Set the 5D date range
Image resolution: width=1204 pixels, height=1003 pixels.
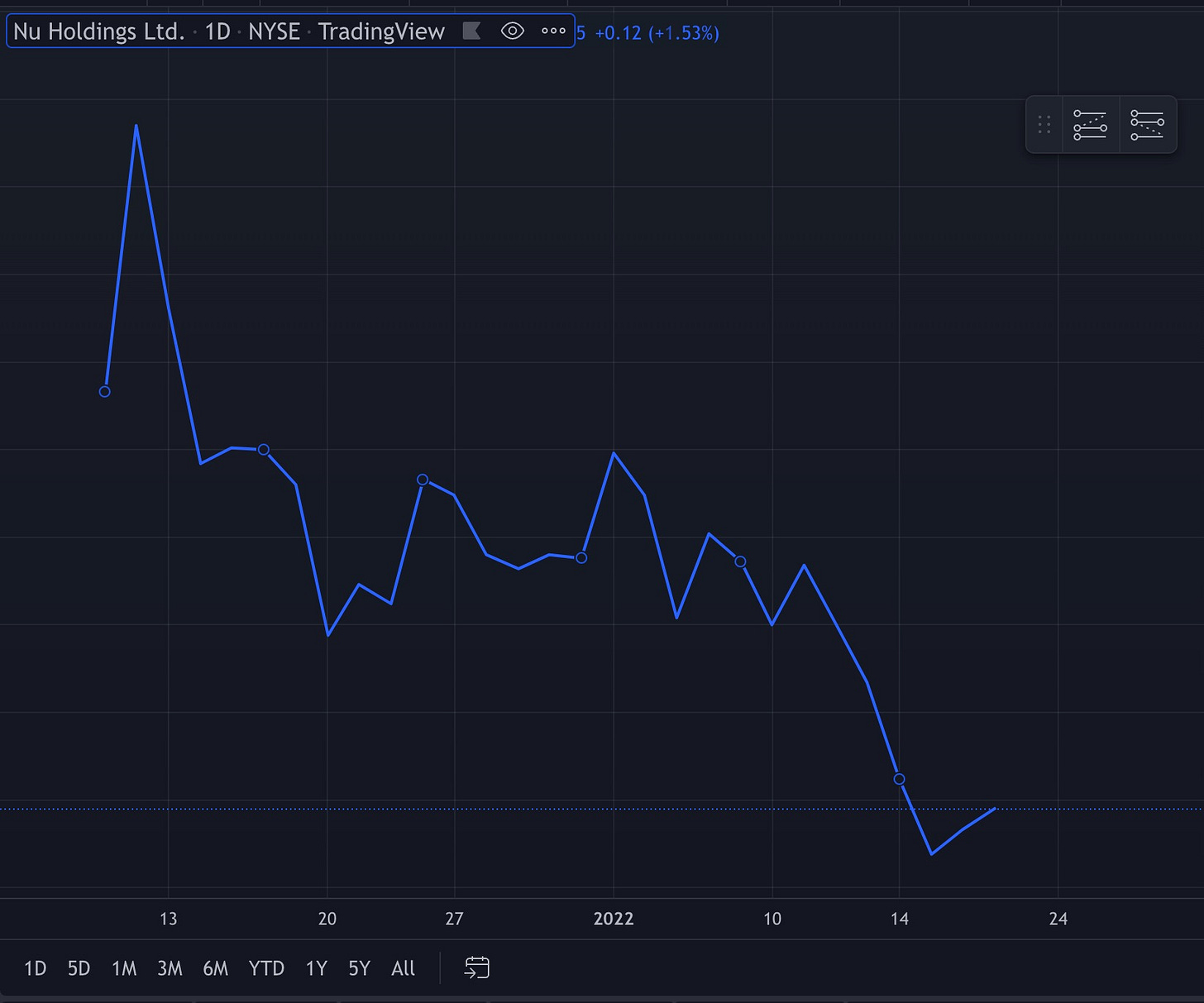[x=79, y=968]
